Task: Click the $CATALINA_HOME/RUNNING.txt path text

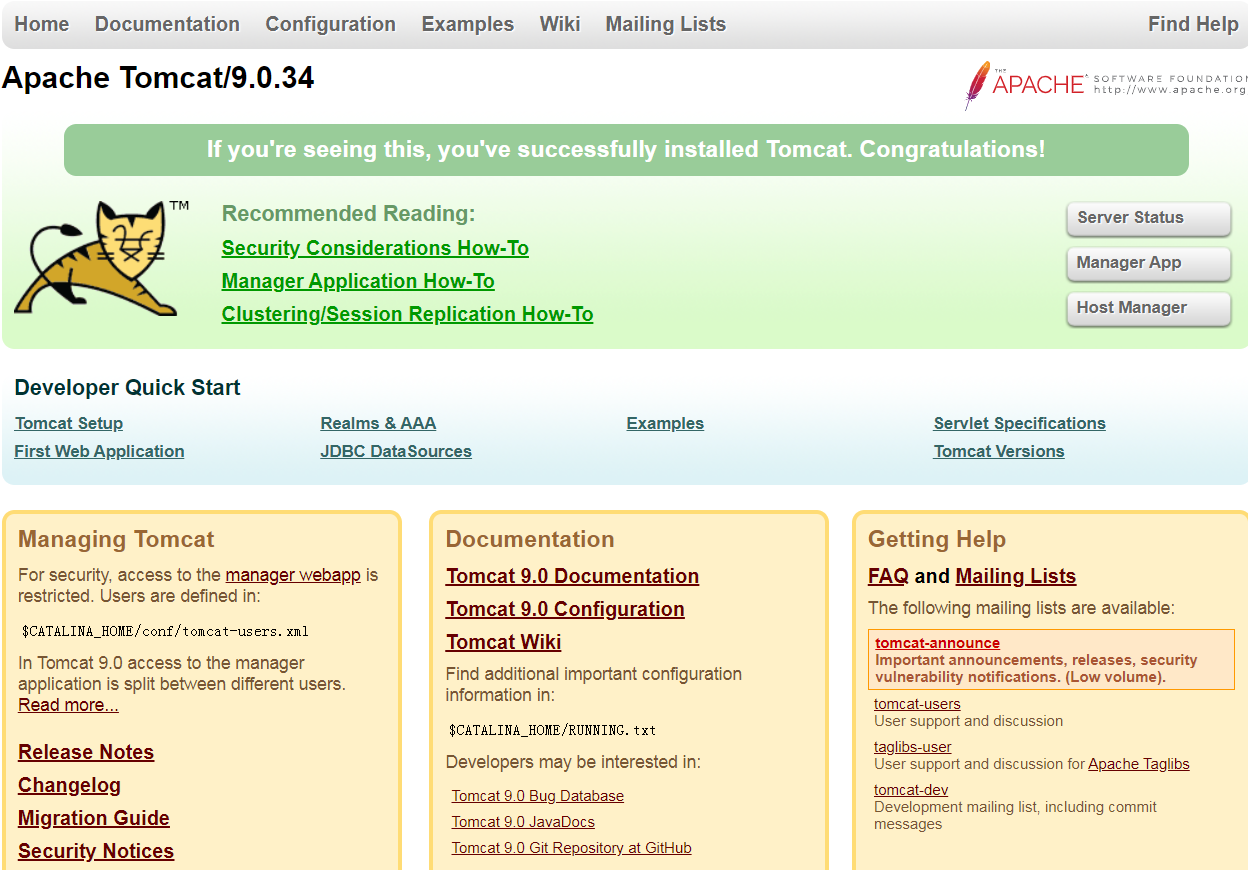Action: 552,730
